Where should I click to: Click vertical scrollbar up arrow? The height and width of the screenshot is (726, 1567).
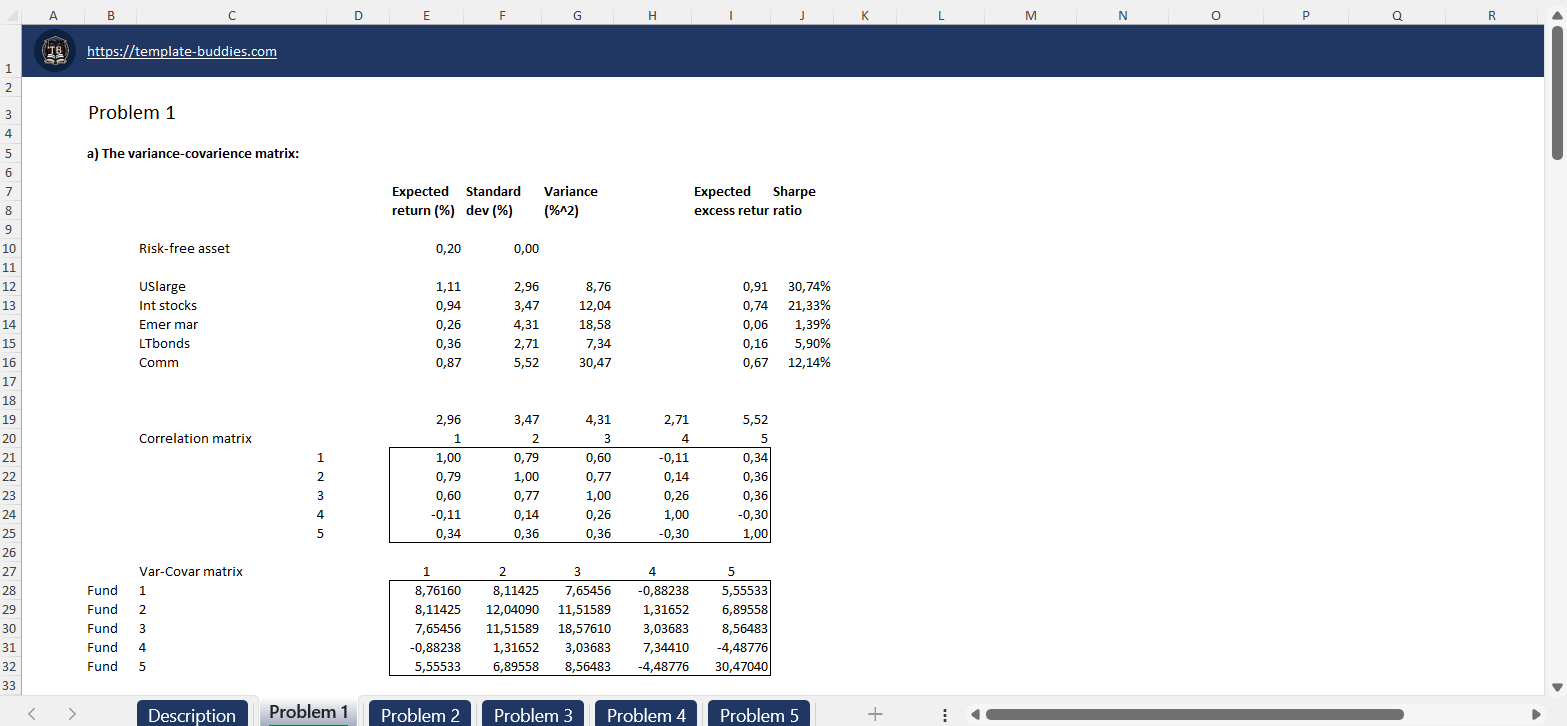tap(1557, 14)
